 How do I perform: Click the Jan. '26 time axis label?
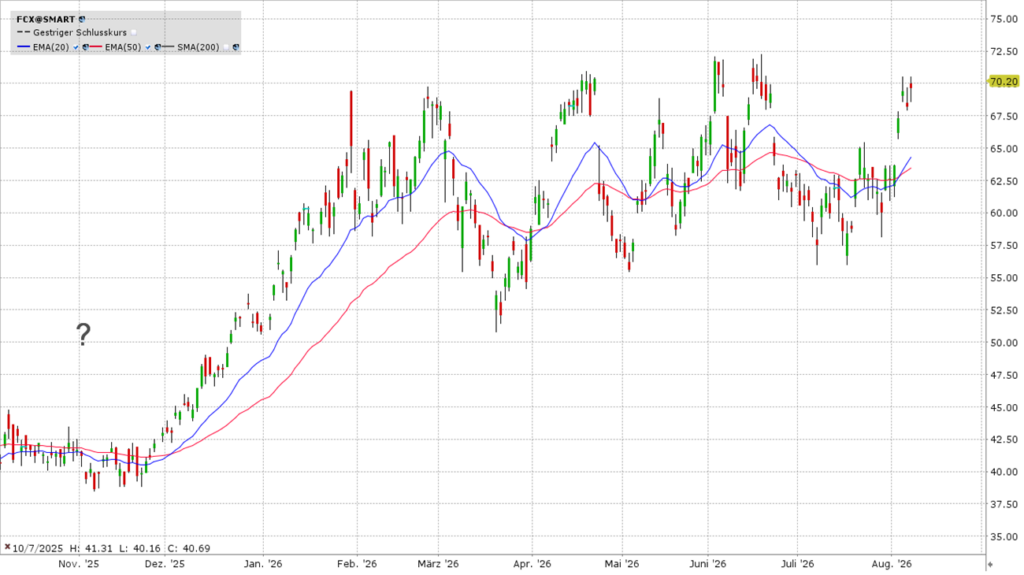263,564
